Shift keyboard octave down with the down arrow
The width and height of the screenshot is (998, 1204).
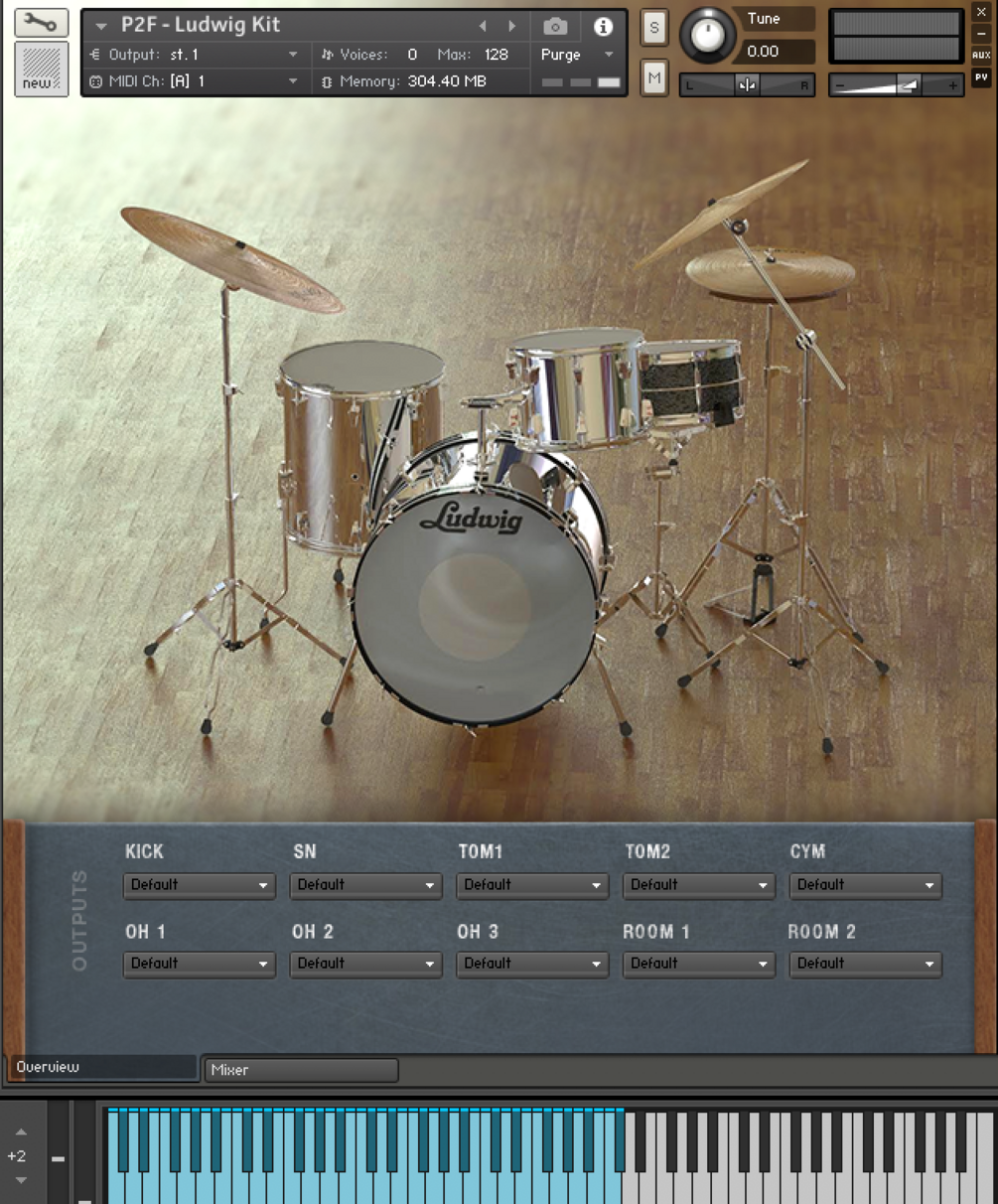click(21, 1180)
